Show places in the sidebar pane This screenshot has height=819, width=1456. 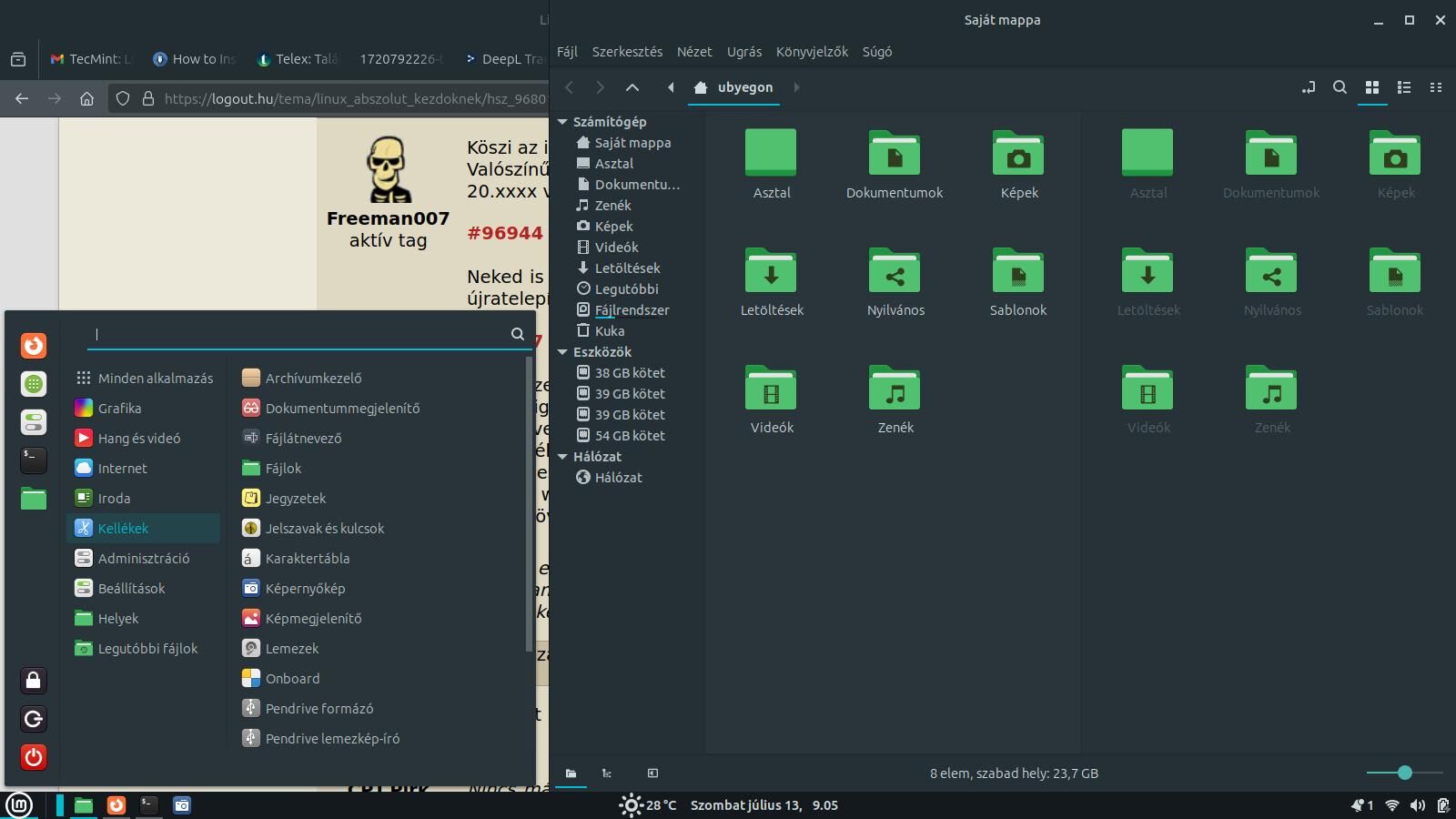pos(571,773)
